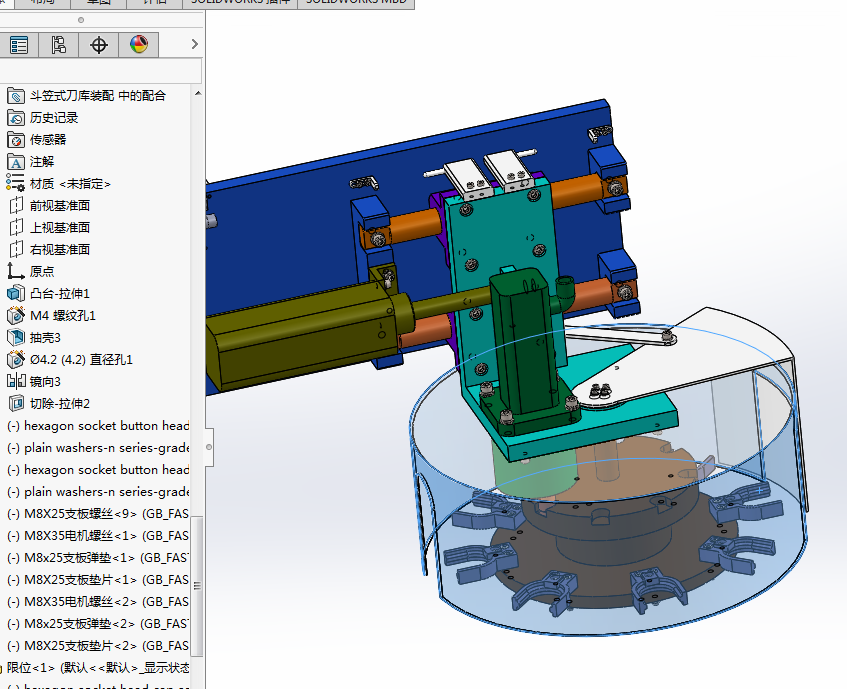This screenshot has width=847, height=689.
Task: Open the PropertyManager tab icon
Action: click(x=19, y=44)
